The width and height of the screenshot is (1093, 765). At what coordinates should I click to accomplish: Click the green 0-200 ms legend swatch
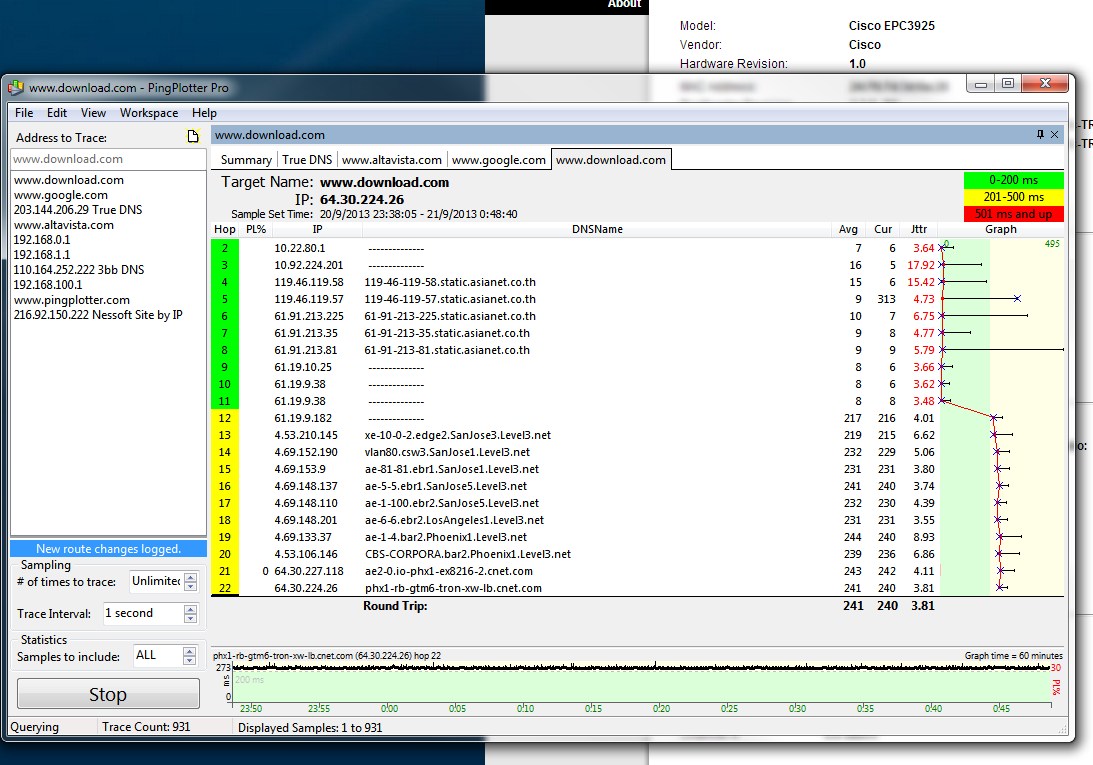(1014, 180)
